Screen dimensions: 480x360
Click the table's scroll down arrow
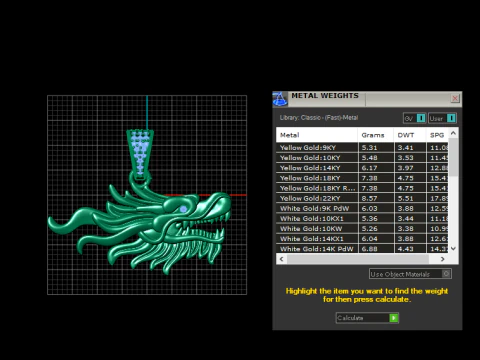point(453,248)
